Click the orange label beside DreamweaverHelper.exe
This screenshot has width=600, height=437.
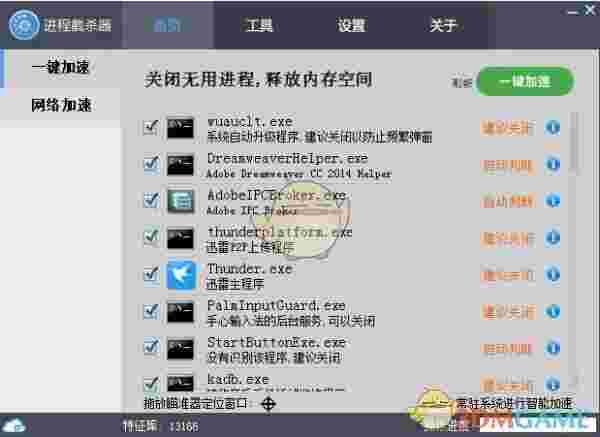[x=507, y=165]
